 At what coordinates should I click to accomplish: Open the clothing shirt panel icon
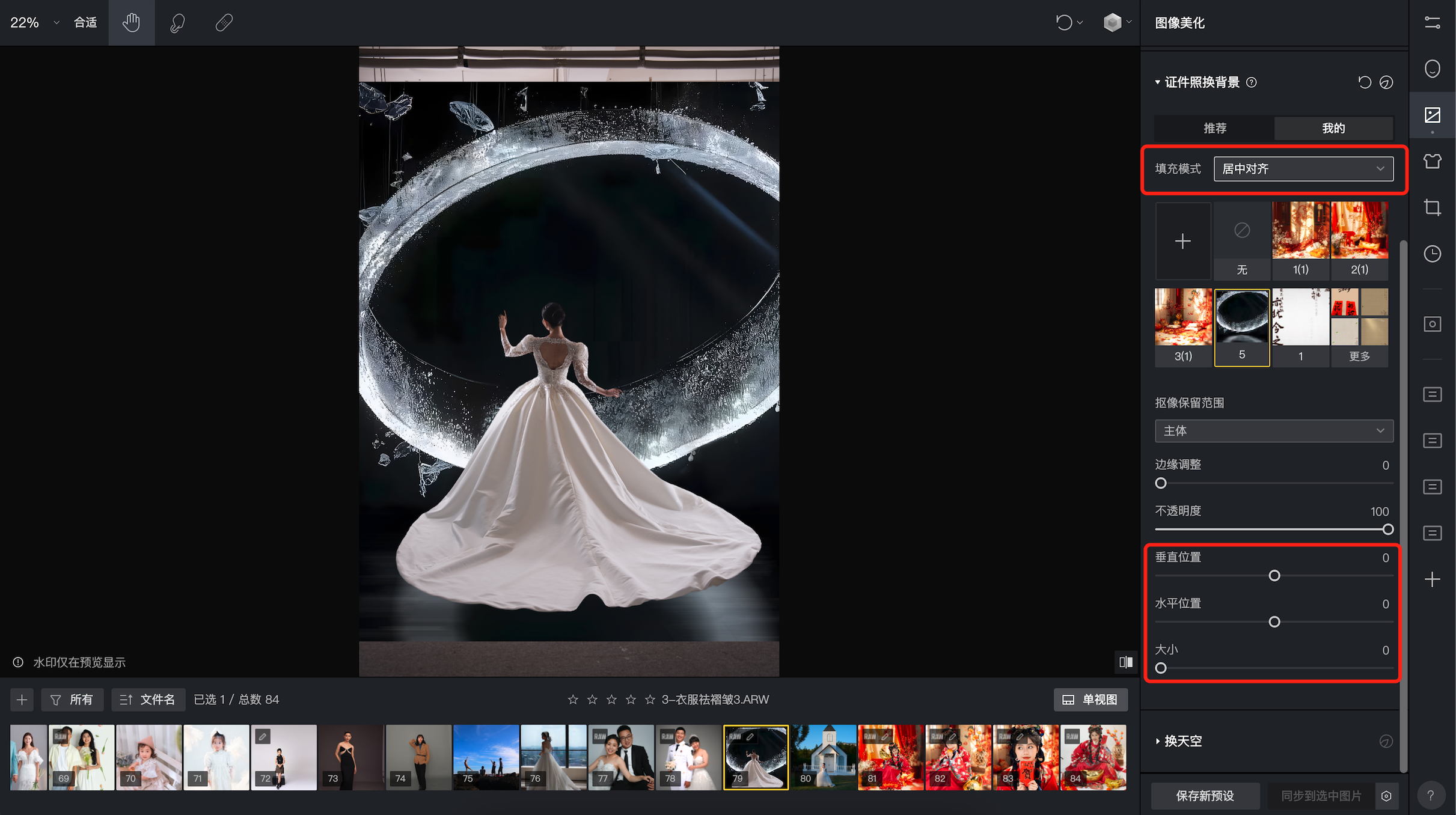(1432, 161)
